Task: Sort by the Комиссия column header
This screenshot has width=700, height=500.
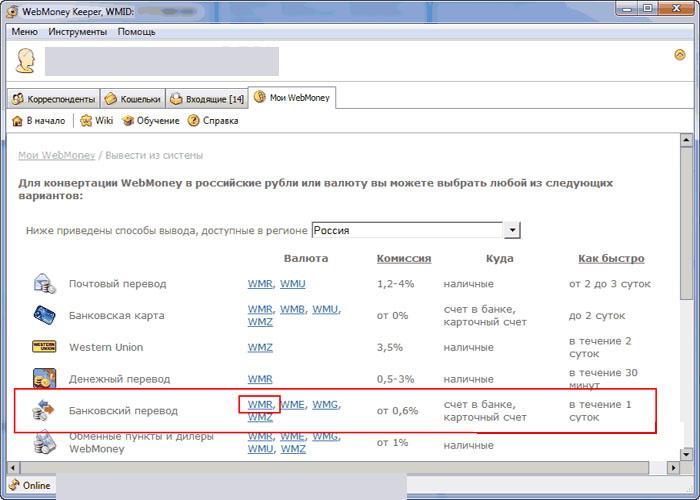Action: tap(404, 258)
